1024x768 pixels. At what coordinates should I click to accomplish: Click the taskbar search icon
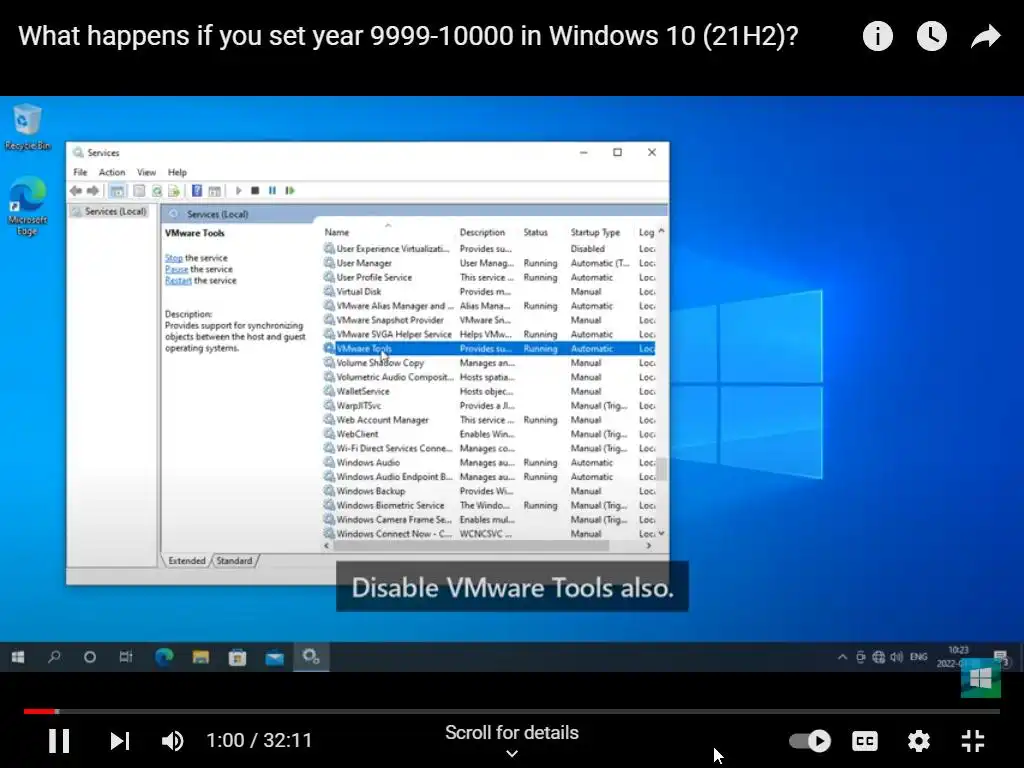point(54,657)
